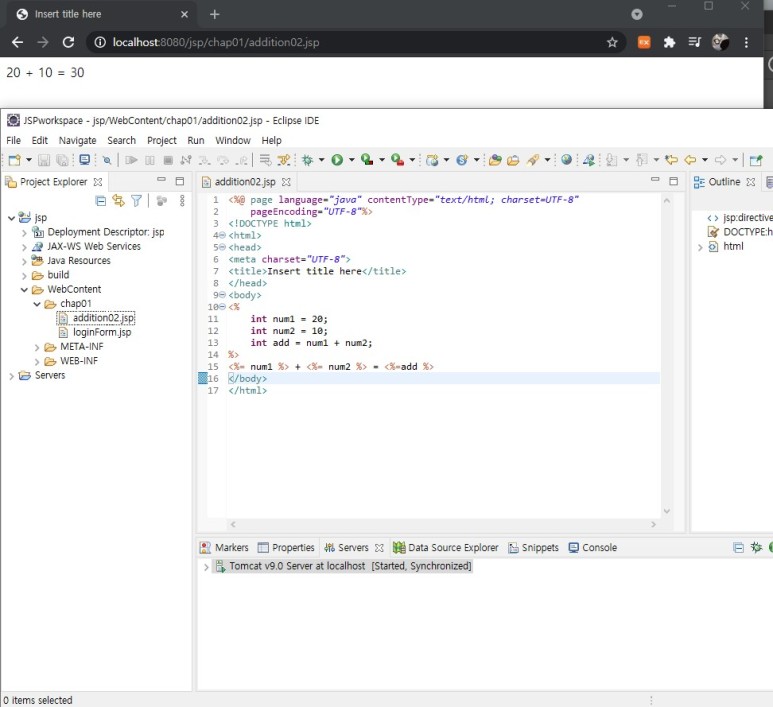773x707 pixels.
Task: Click the green Run button in Eclipse toolbar
Action: point(337,160)
